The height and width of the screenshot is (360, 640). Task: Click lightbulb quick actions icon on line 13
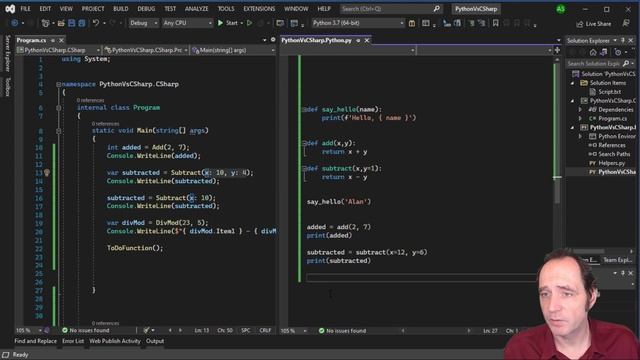click(47, 173)
